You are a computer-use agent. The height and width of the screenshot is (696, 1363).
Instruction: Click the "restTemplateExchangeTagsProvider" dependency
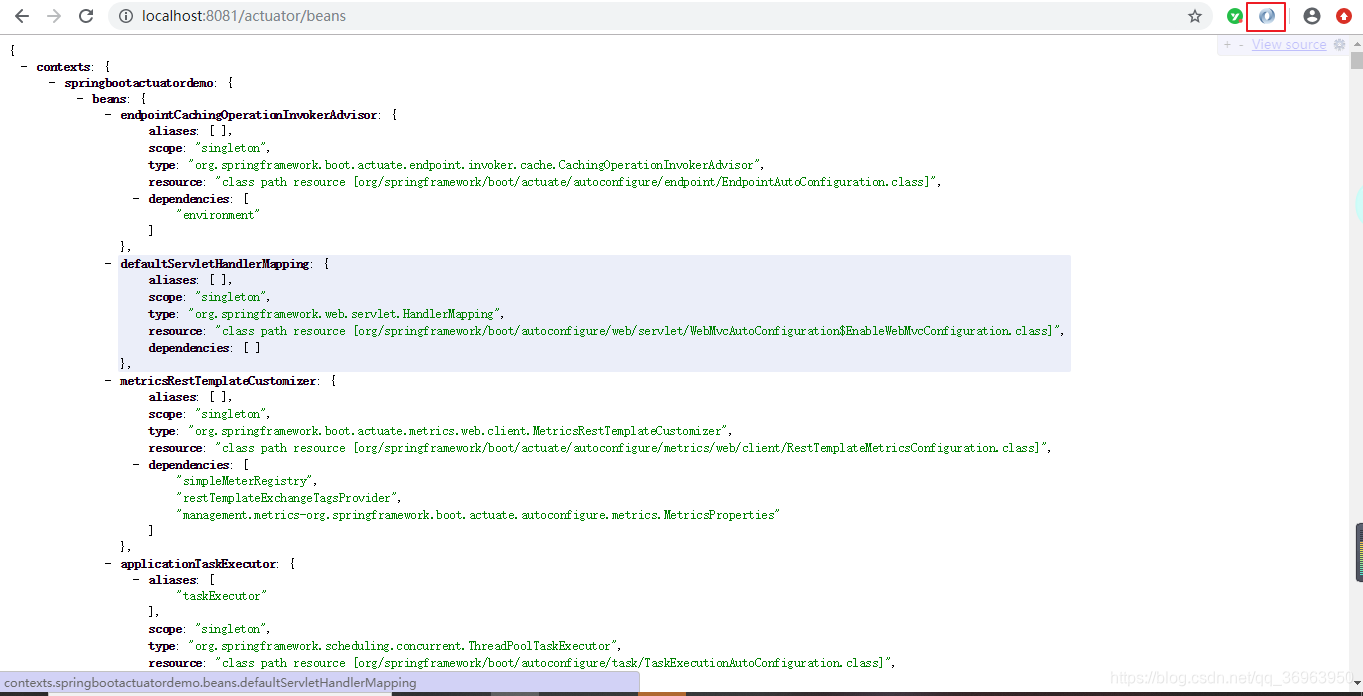(288, 497)
